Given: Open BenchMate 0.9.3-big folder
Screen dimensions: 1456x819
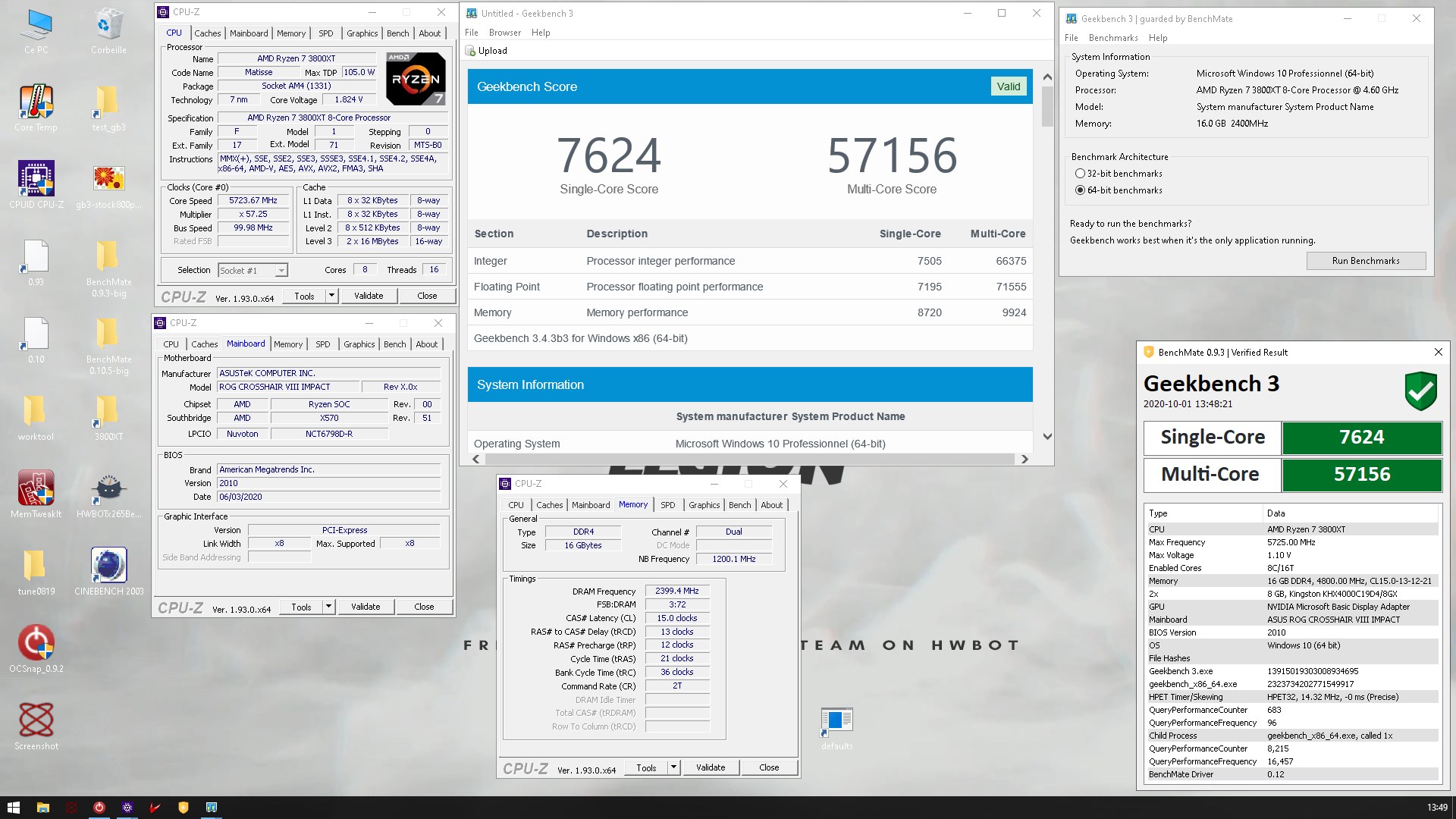Looking at the screenshot, I should [x=108, y=268].
